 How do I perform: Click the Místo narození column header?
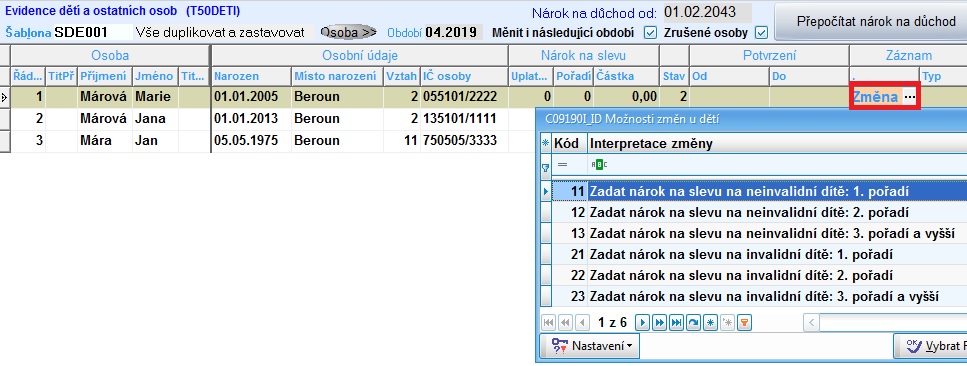[x=337, y=77]
